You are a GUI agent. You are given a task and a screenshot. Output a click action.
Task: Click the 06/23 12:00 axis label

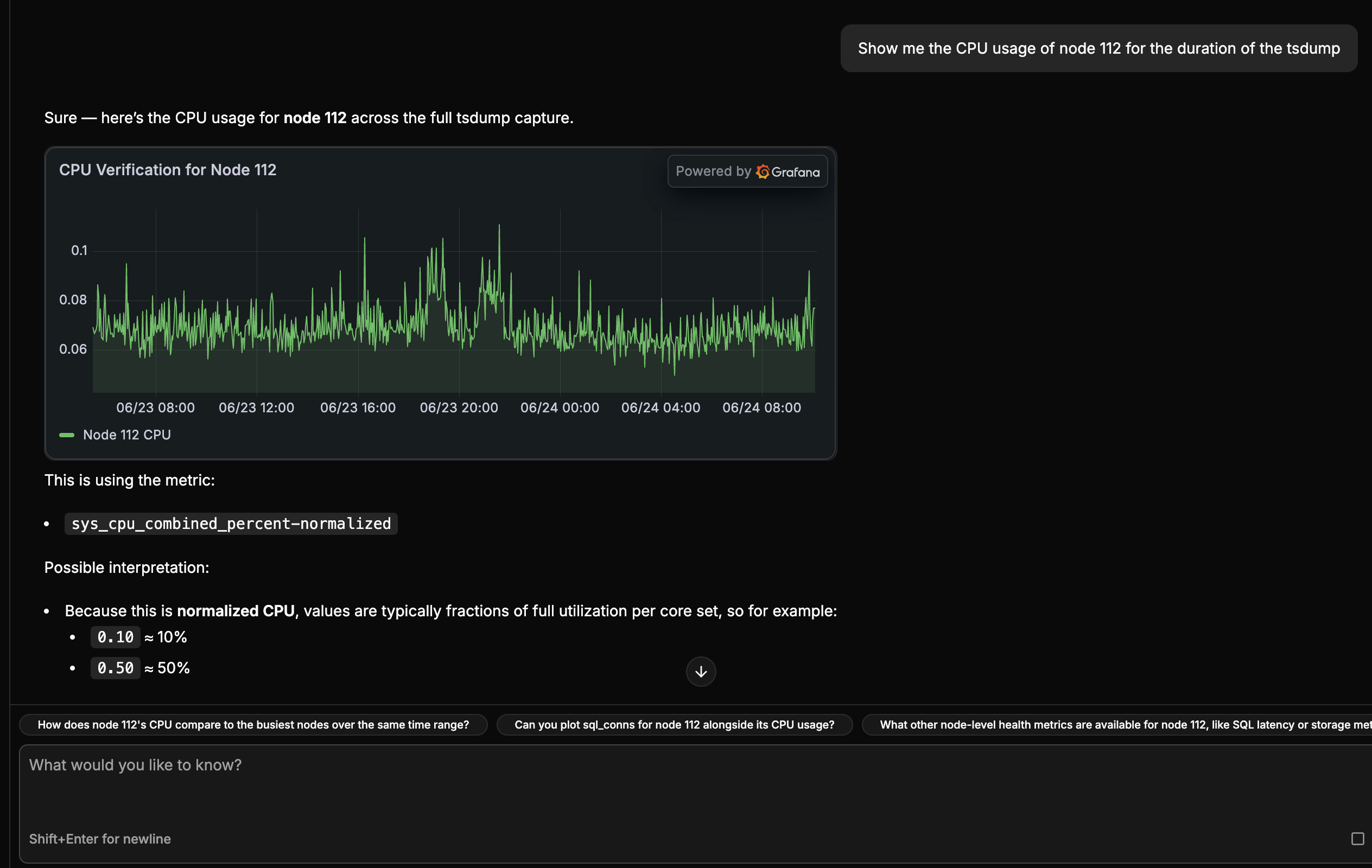coord(256,408)
